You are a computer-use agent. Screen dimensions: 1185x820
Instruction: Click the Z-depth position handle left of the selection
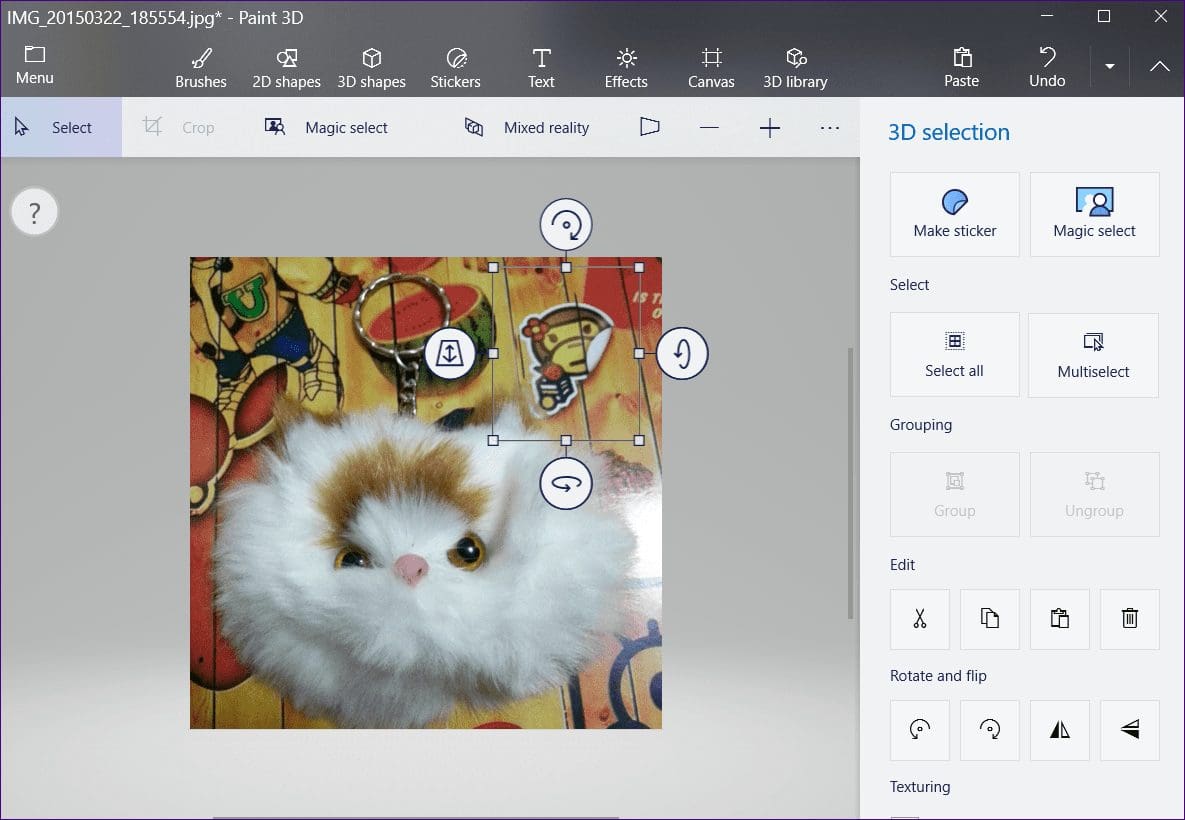point(450,353)
